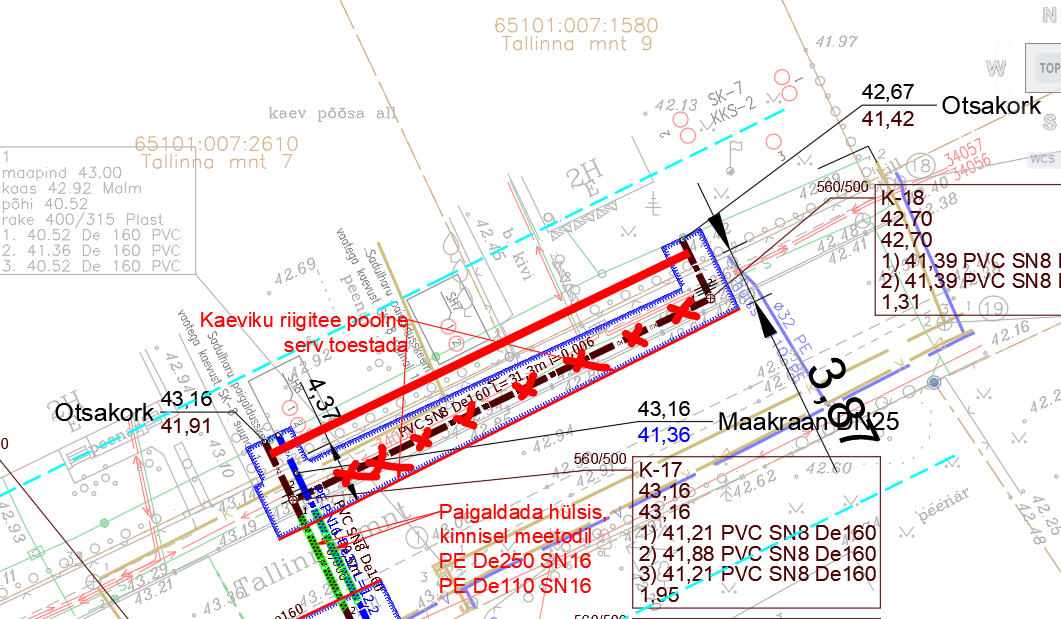Click survey height 42.69
This screenshot has height=619, width=1061.
tap(296, 271)
